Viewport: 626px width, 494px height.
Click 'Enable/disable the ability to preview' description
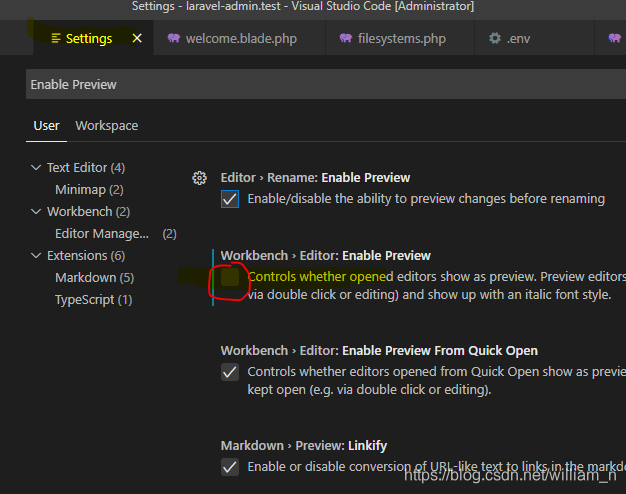coord(426,199)
